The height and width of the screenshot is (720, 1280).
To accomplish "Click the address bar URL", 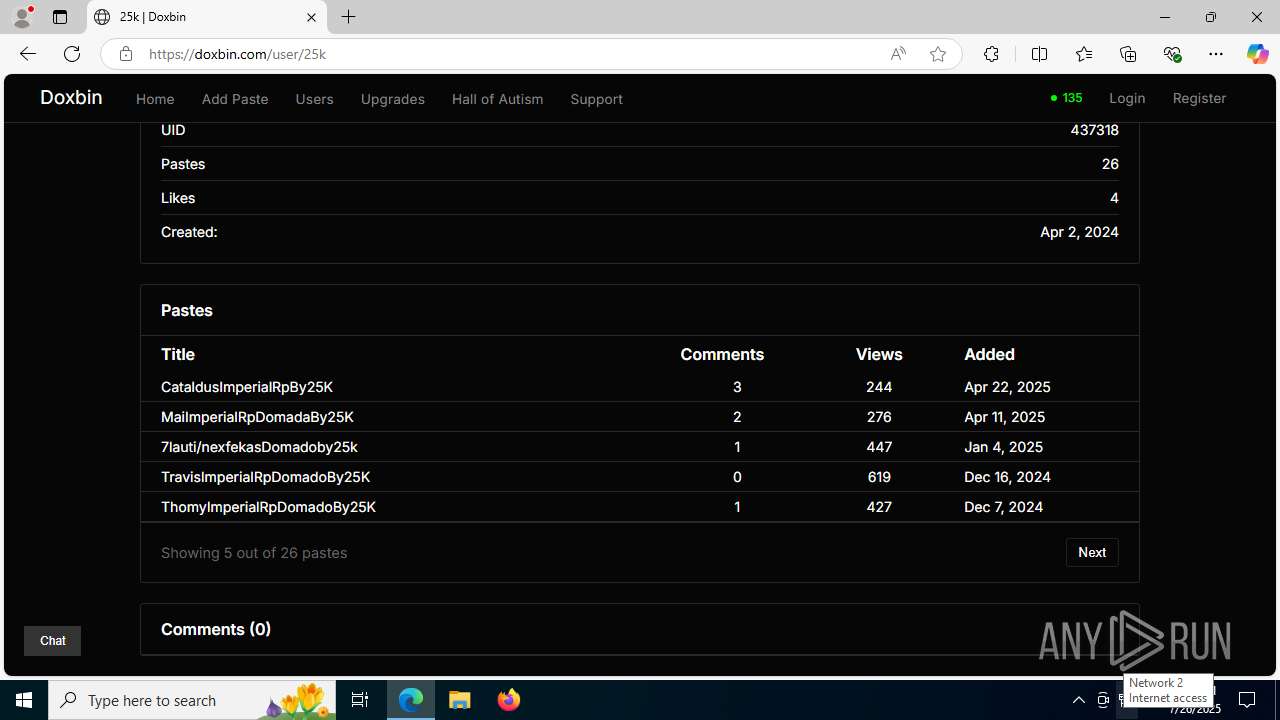I will coord(237,54).
